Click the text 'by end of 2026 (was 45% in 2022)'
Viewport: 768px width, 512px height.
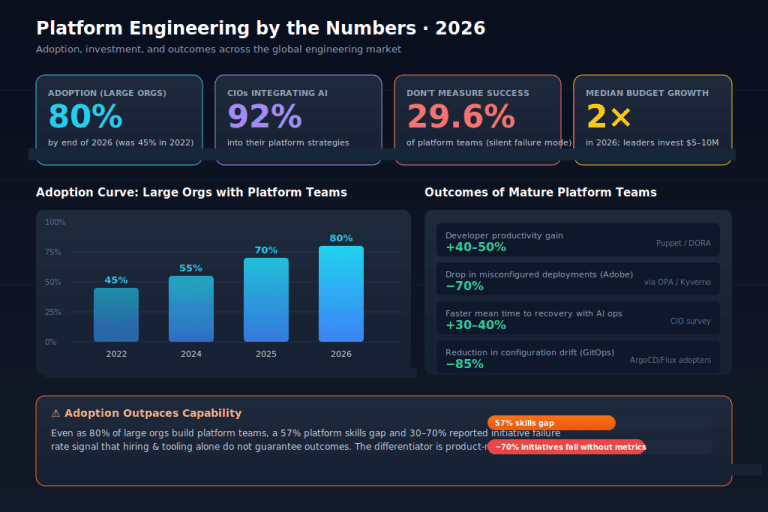[120, 143]
